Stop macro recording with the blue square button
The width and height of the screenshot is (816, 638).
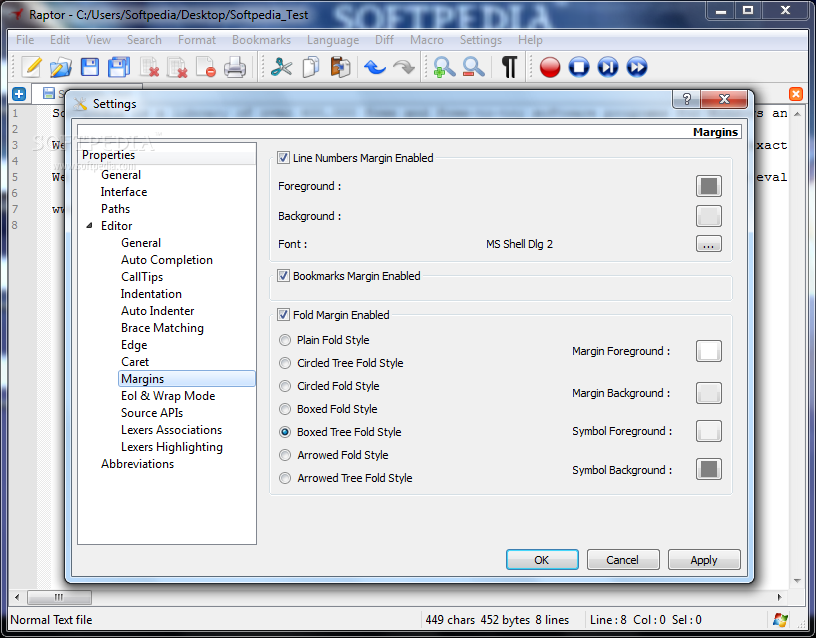click(x=579, y=67)
